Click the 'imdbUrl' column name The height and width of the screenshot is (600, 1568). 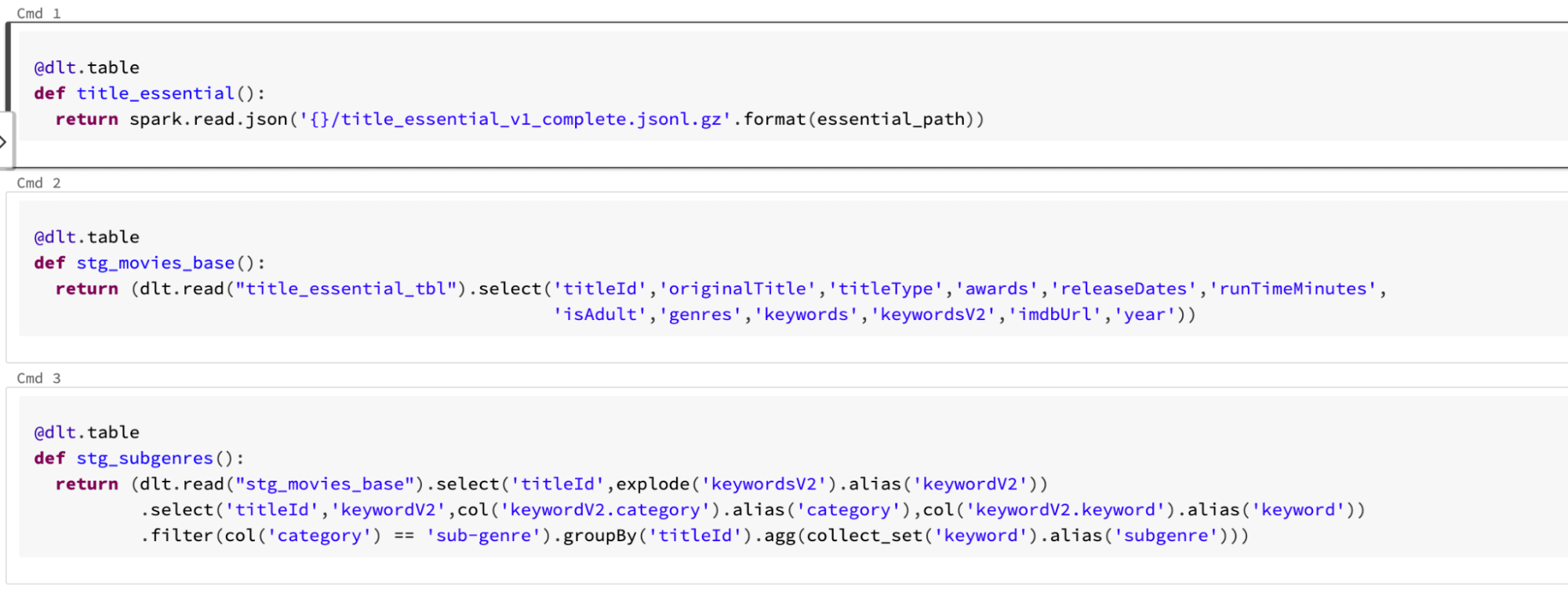click(x=1054, y=315)
